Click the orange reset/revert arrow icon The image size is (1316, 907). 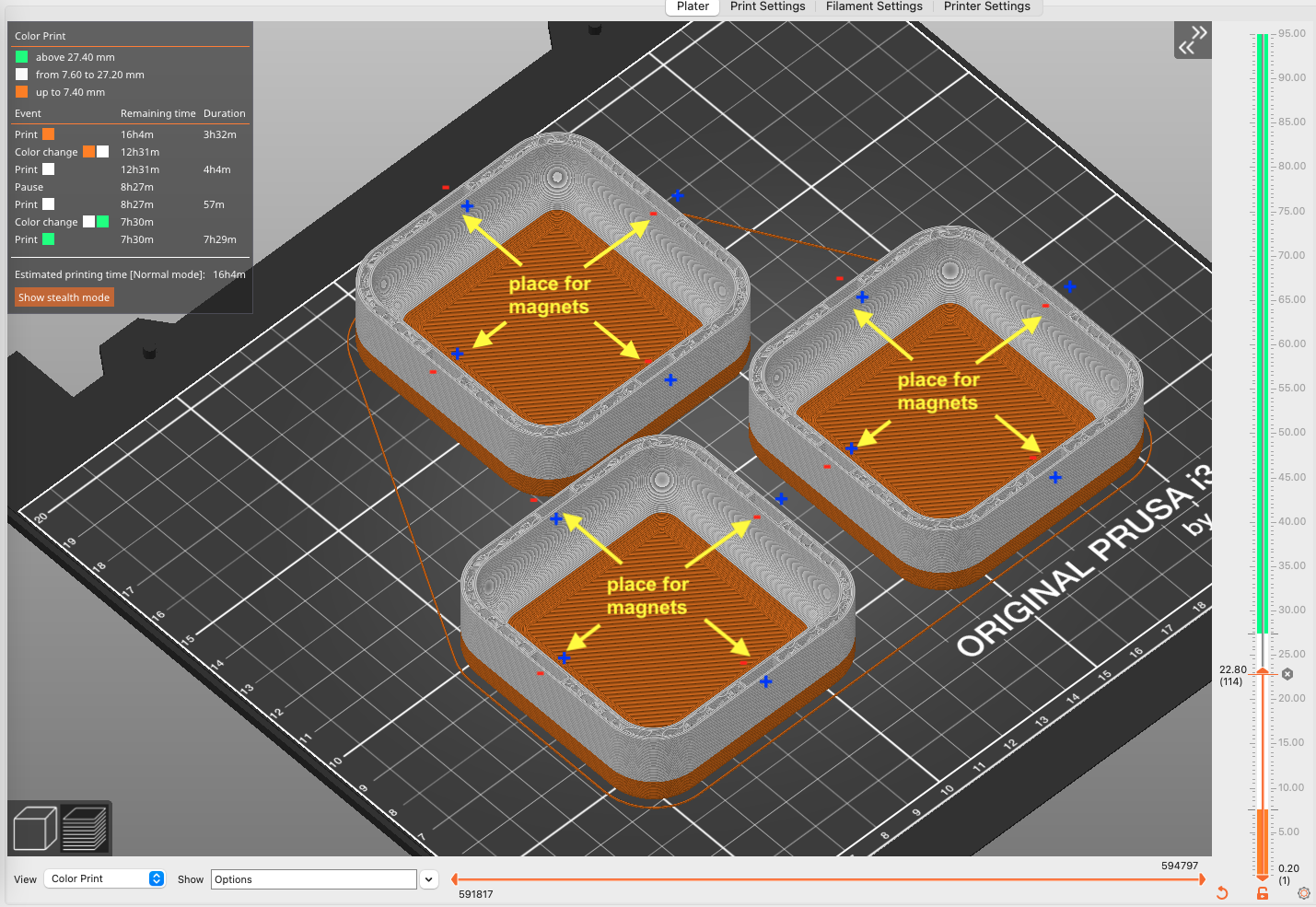point(1222,893)
